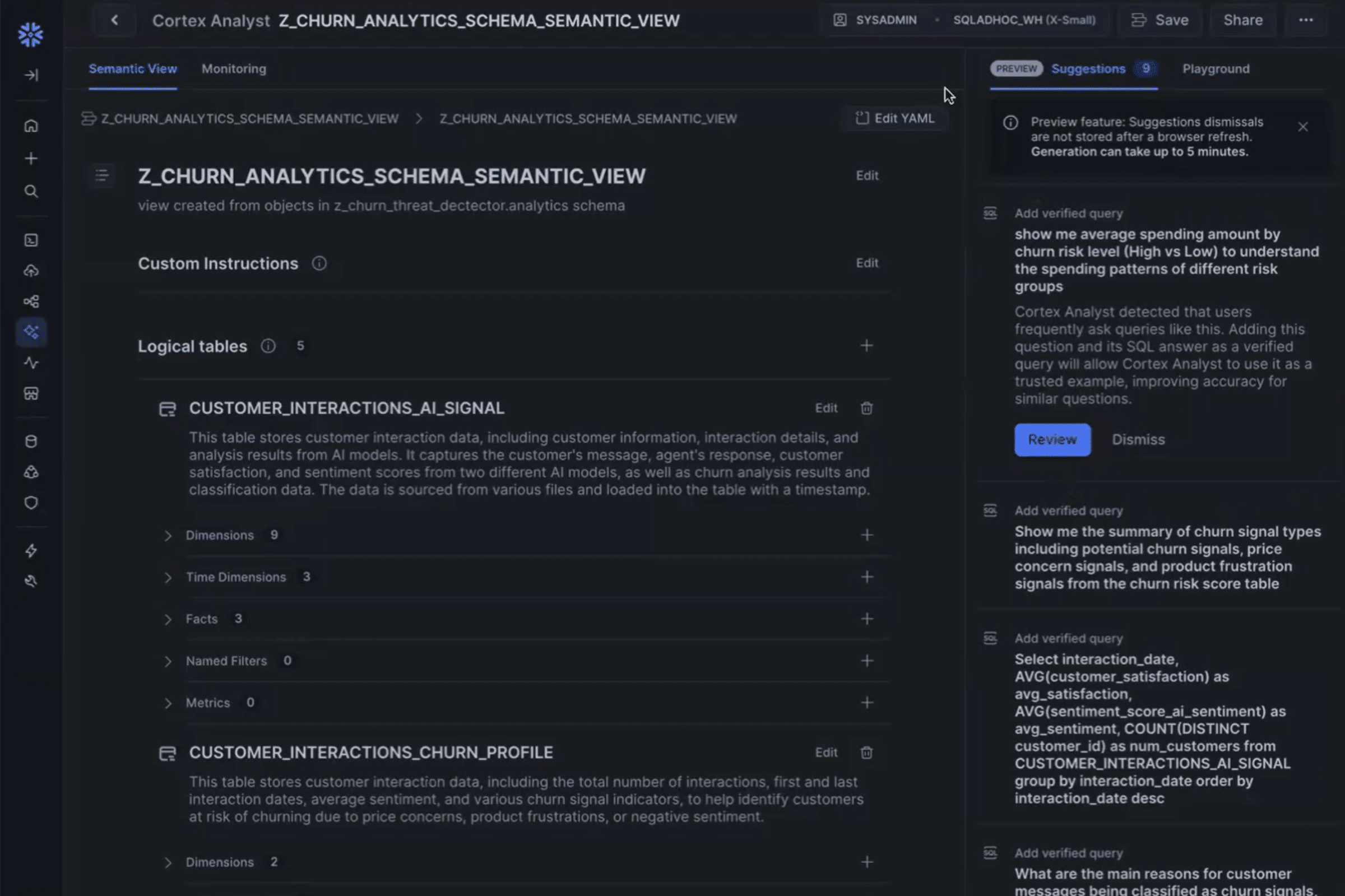This screenshot has width=1345, height=896.
Task: Select the highlighted AI/ML sparkles sidebar icon
Action: click(x=31, y=331)
